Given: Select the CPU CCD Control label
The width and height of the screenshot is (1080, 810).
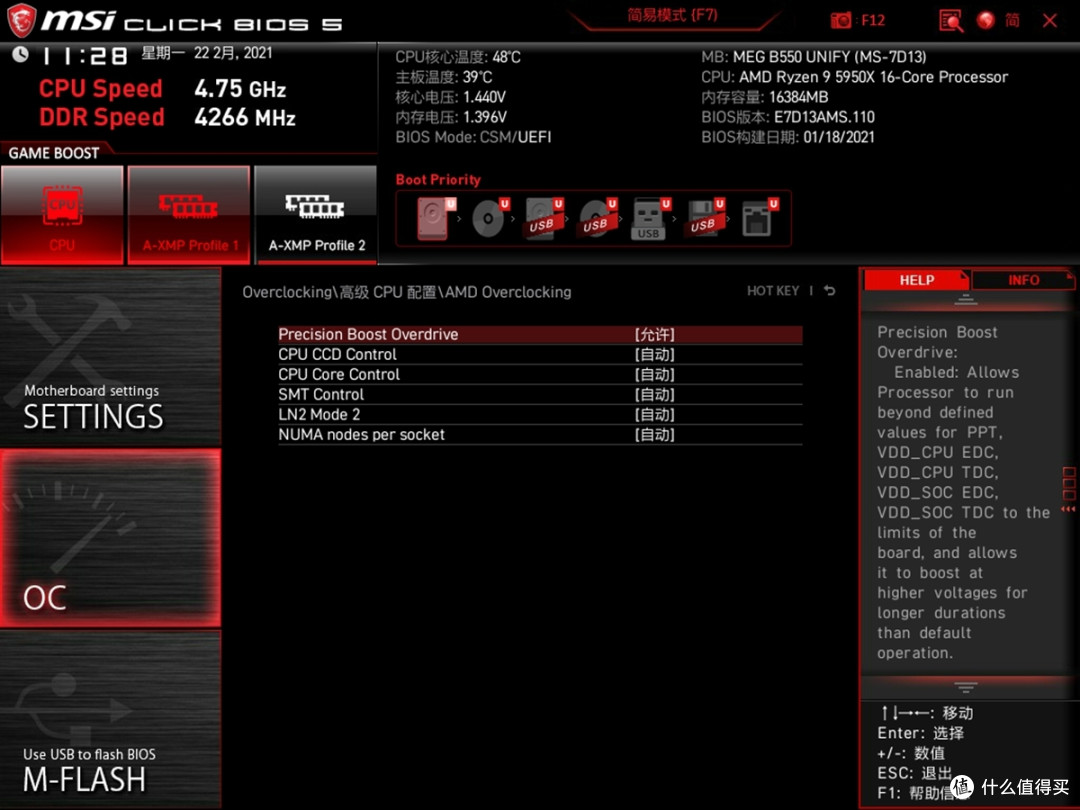Looking at the screenshot, I should coord(338,355).
